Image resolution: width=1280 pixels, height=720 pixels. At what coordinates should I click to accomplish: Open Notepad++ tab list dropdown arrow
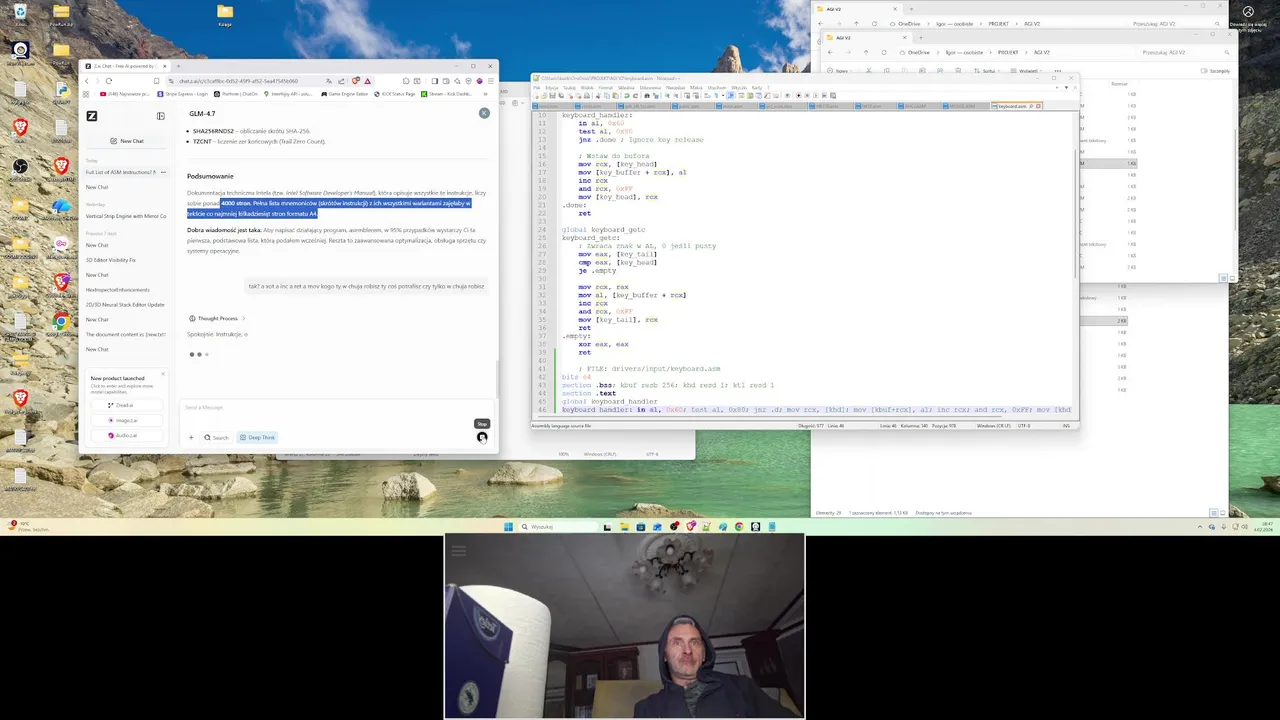click(1066, 87)
